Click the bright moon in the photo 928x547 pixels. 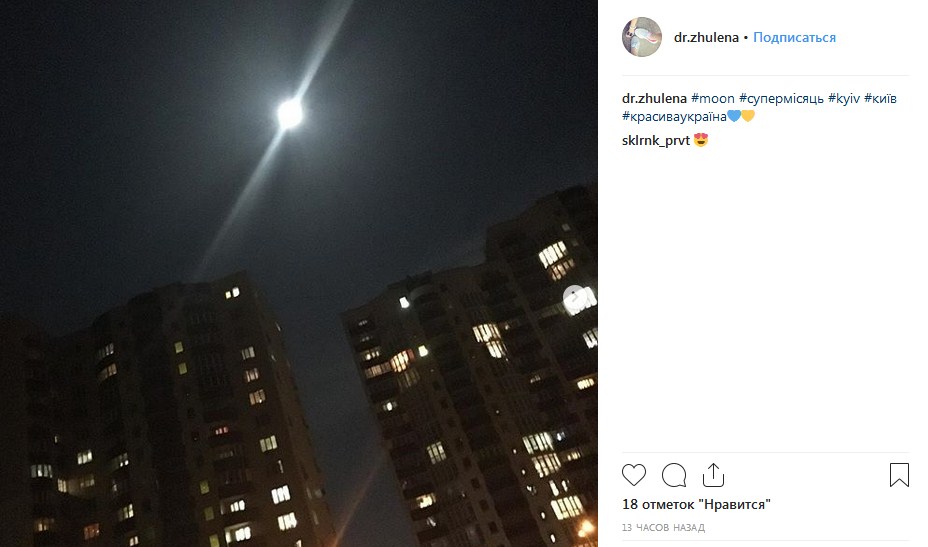click(x=289, y=113)
